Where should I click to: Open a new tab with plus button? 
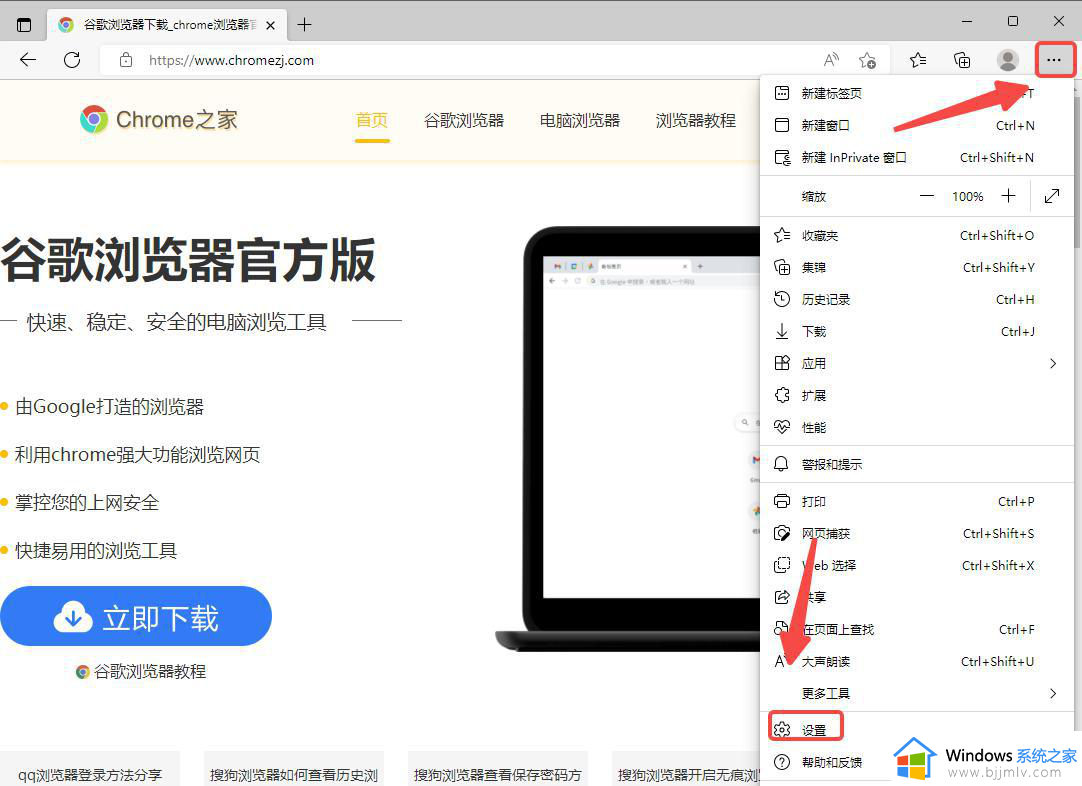(304, 25)
